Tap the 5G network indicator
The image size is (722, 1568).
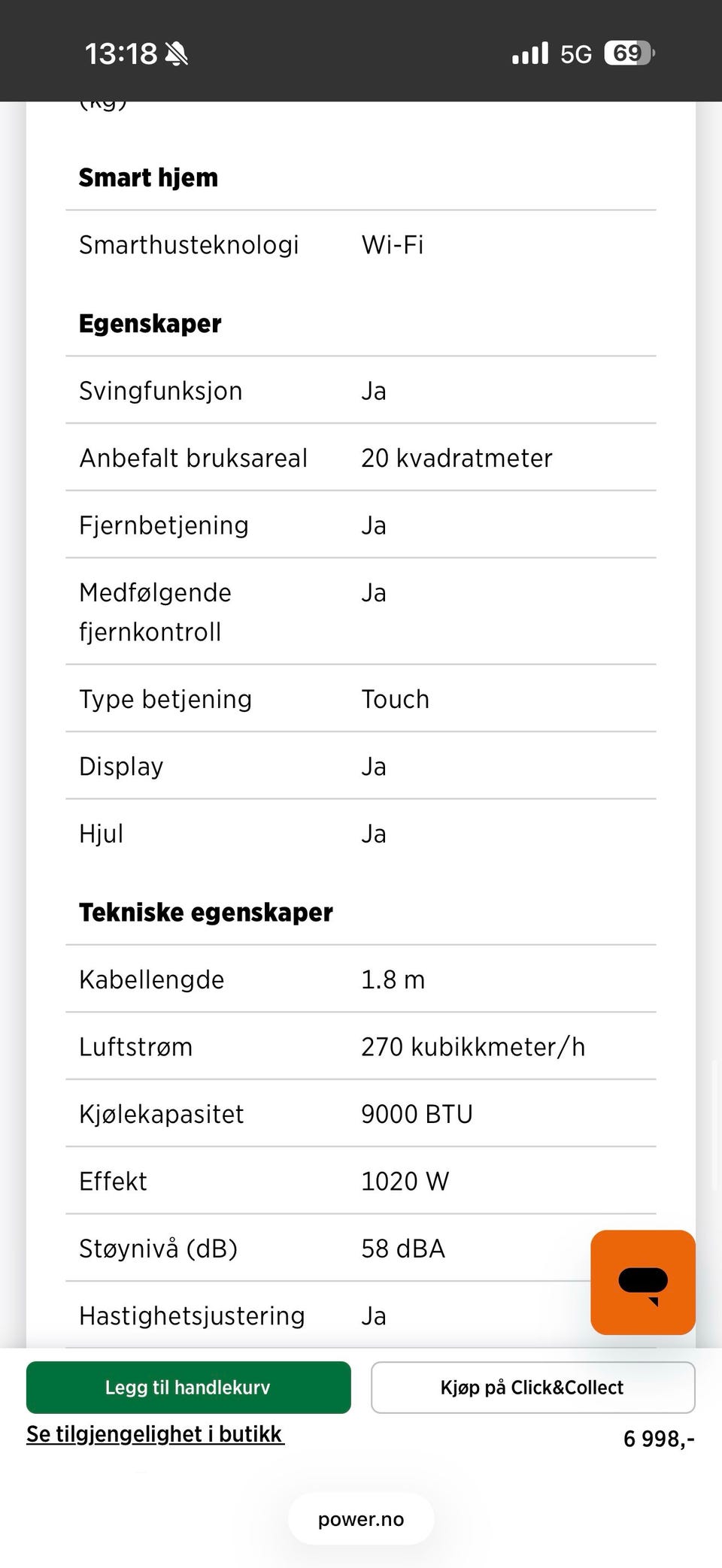pos(576,54)
